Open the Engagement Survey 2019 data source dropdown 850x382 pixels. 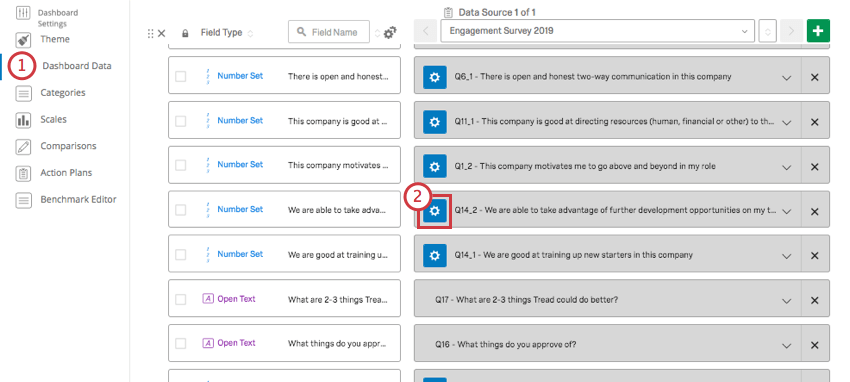pyautogui.click(x=597, y=31)
